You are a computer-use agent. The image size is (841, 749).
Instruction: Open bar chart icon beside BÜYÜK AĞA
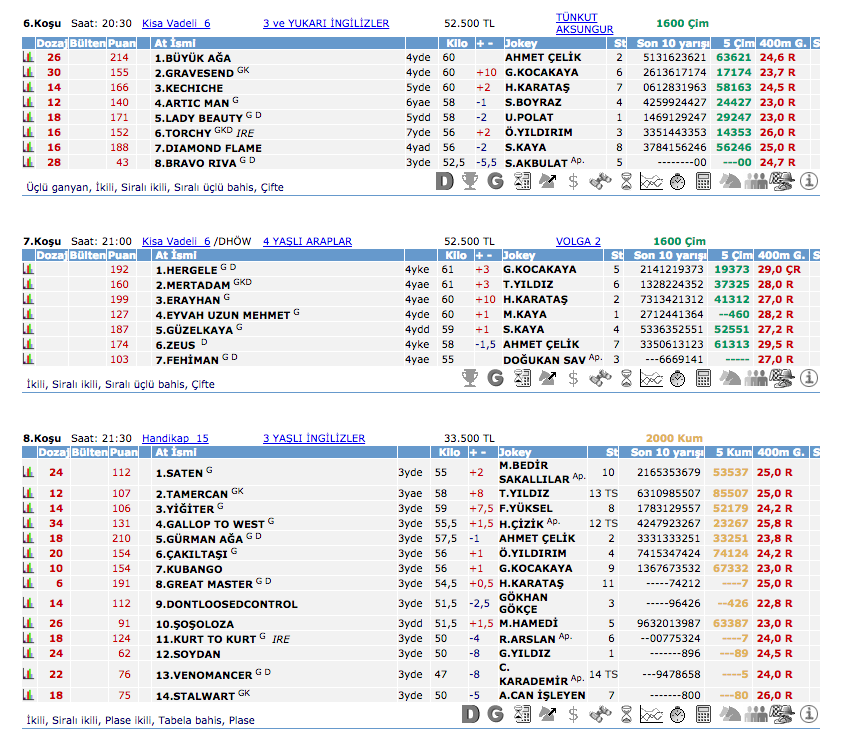point(28,58)
